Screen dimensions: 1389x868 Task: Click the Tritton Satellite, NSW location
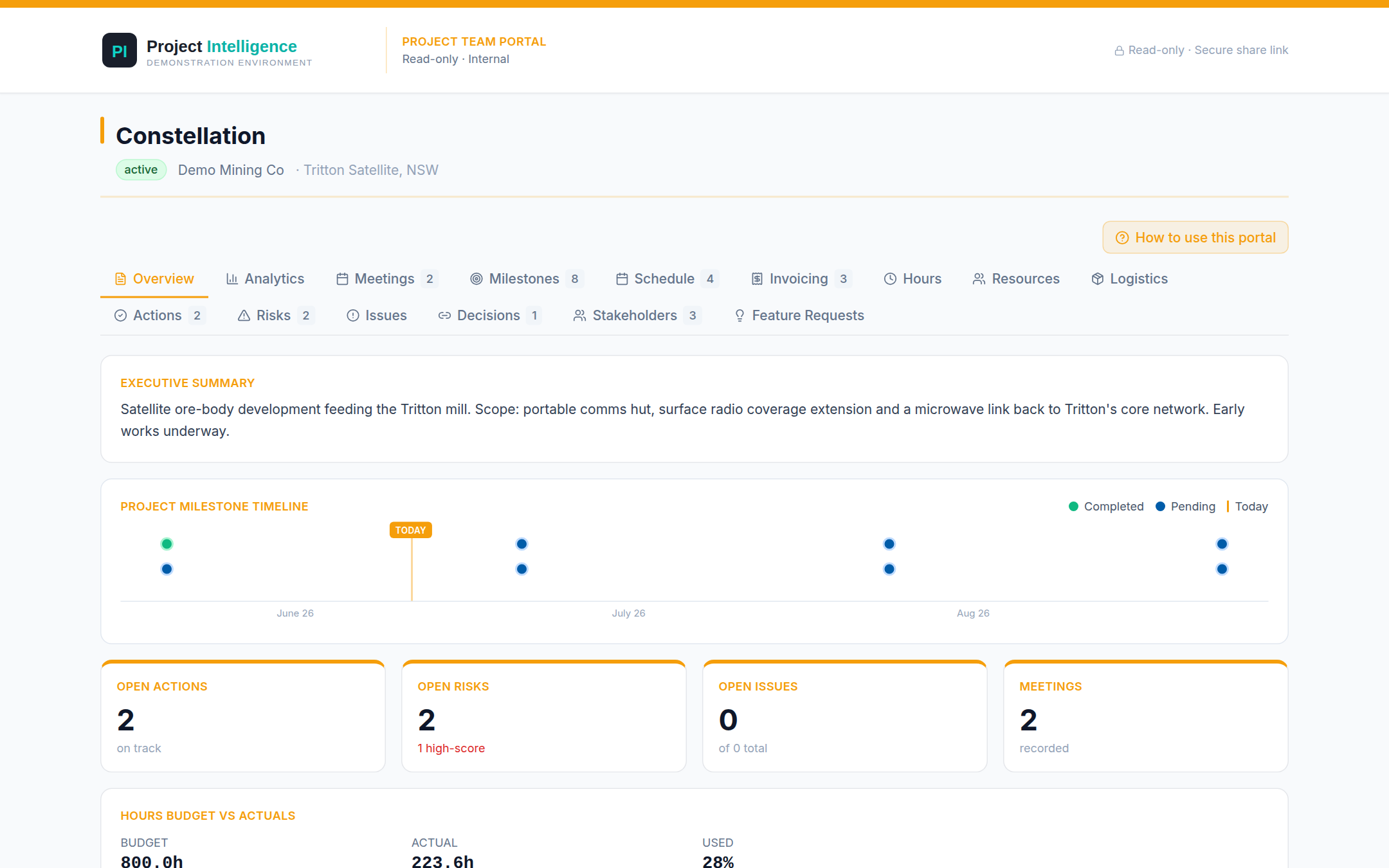point(371,170)
